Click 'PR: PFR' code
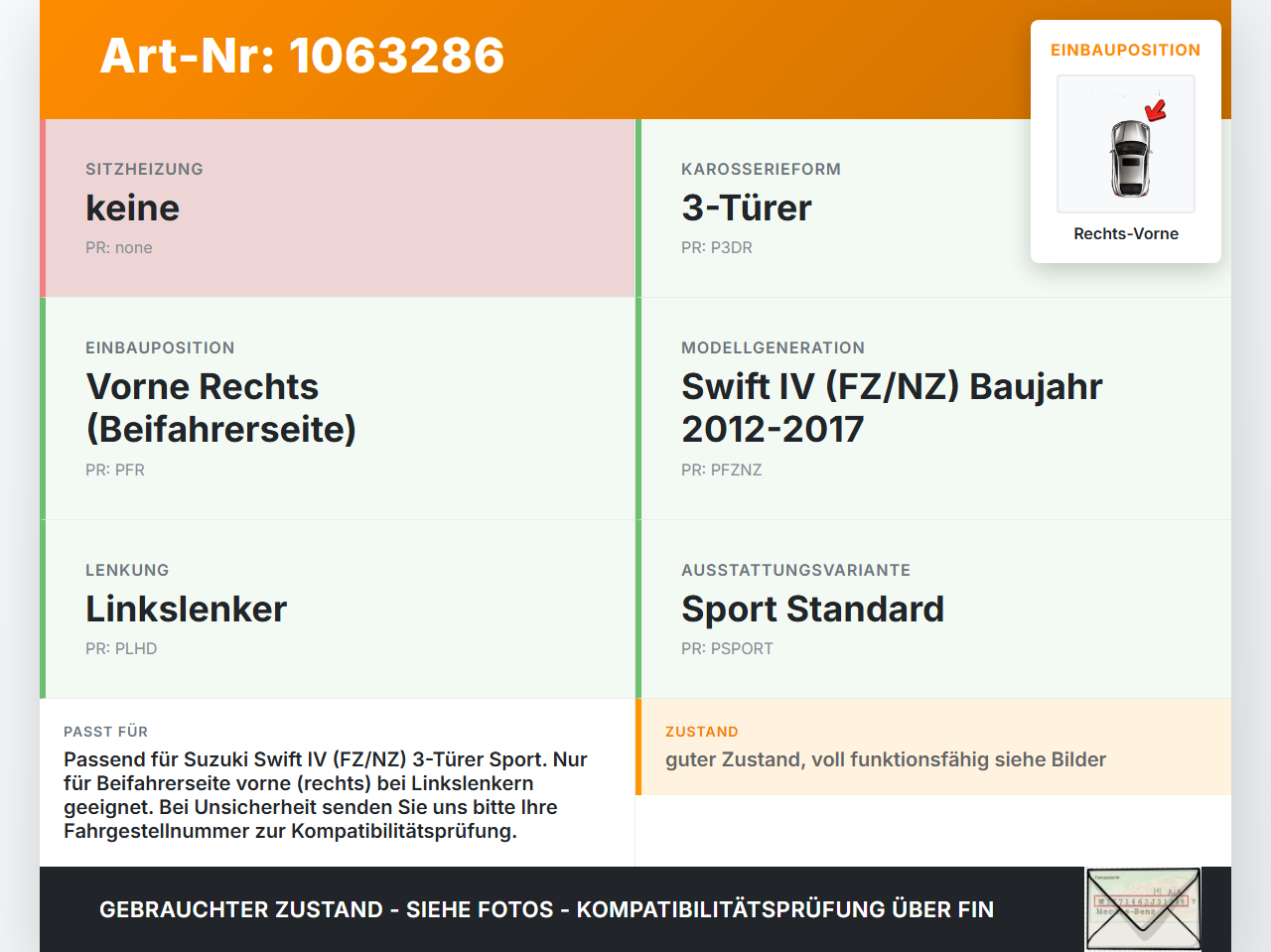1271x952 pixels. [115, 470]
